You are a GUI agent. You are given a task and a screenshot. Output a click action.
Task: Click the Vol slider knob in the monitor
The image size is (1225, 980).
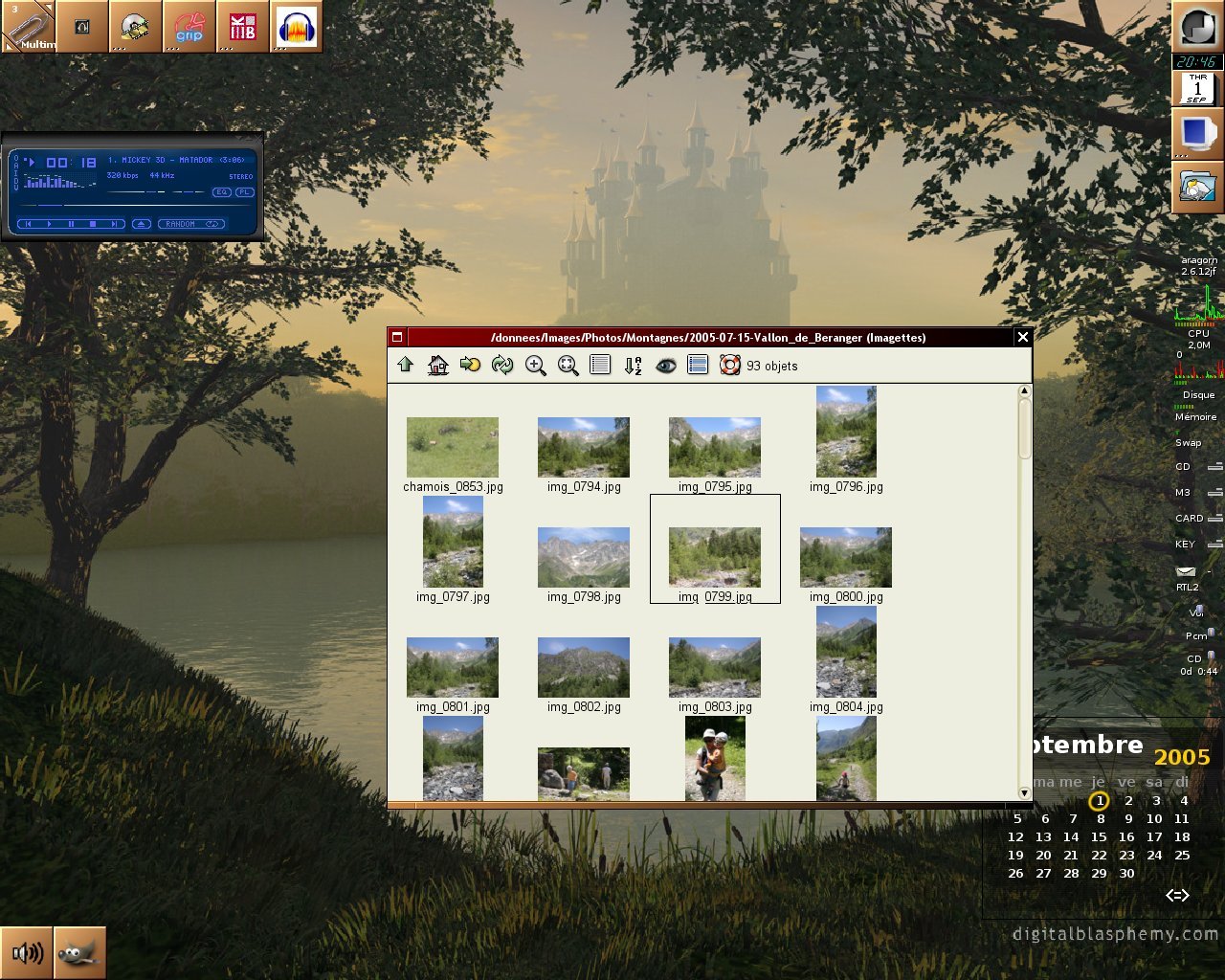1200,609
